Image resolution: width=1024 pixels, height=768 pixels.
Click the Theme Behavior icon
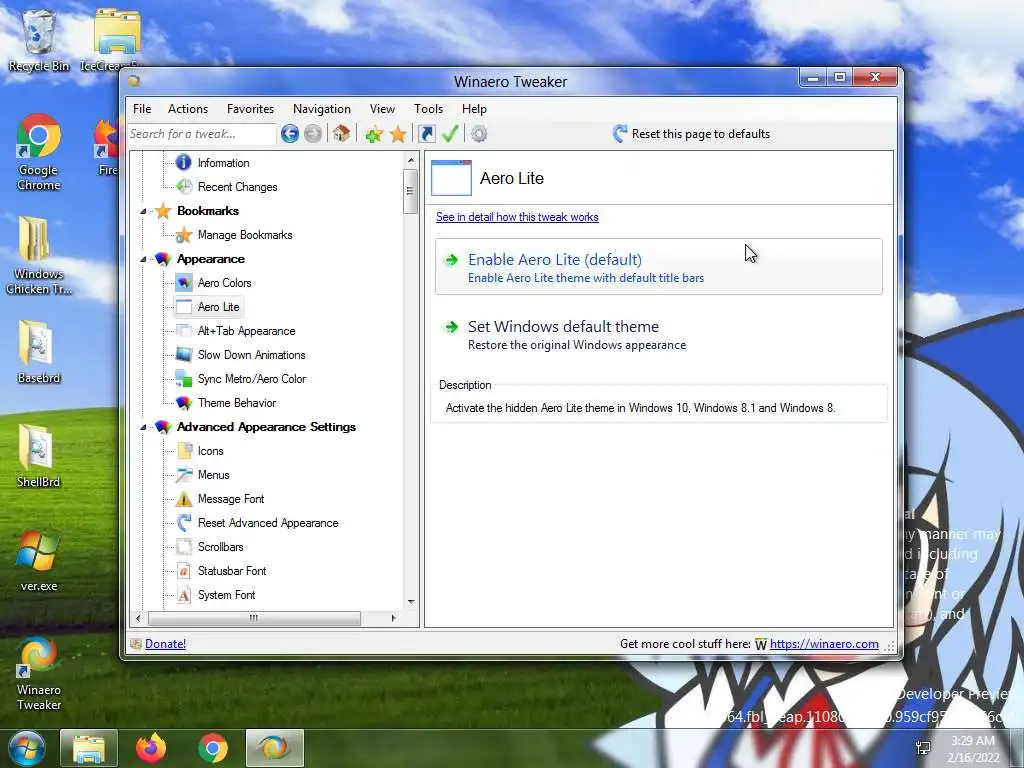coord(184,403)
